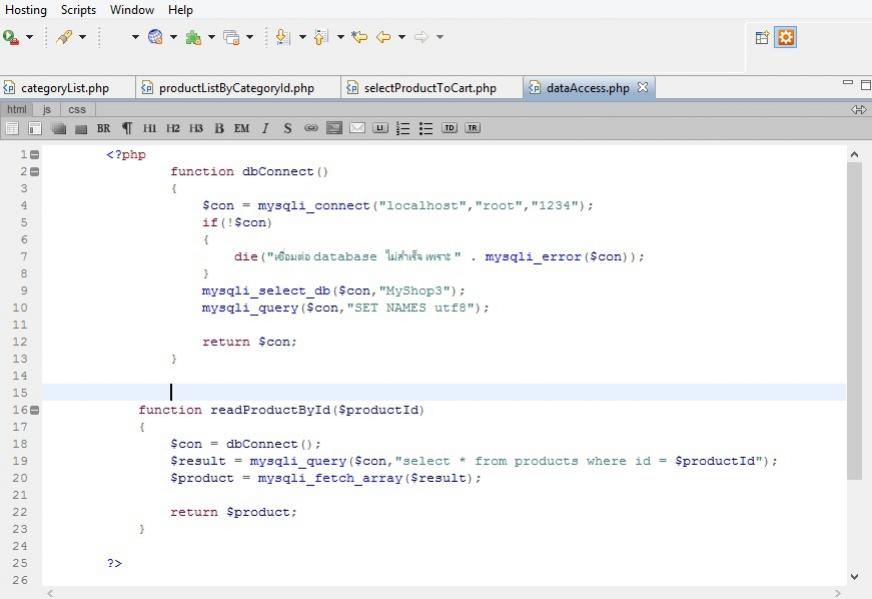
Task: Insert a TR table row tag
Action: (472, 128)
